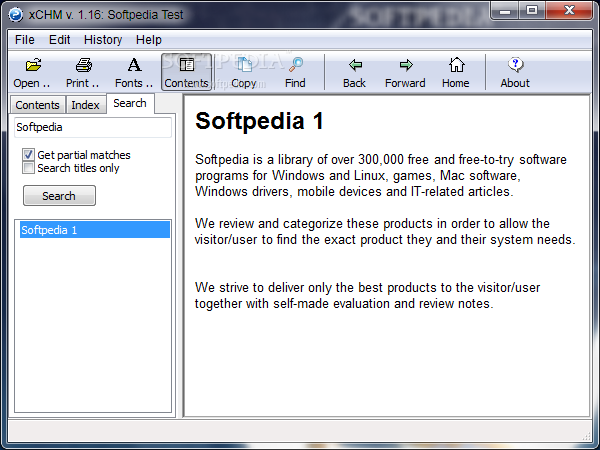Click the Print toolbar icon
The image size is (600, 450).
[83, 65]
